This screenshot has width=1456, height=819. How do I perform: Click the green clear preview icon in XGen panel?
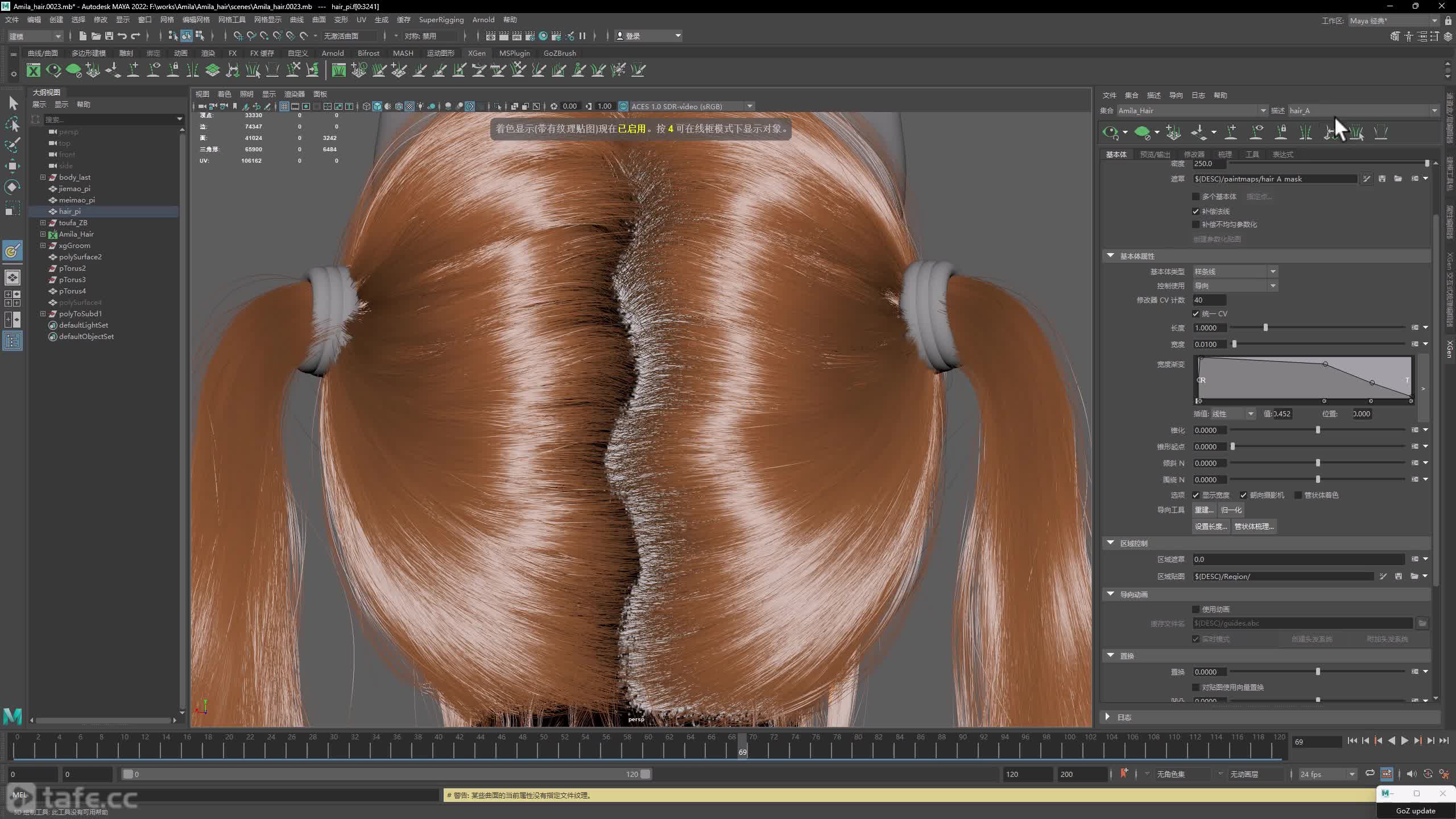click(x=1142, y=133)
